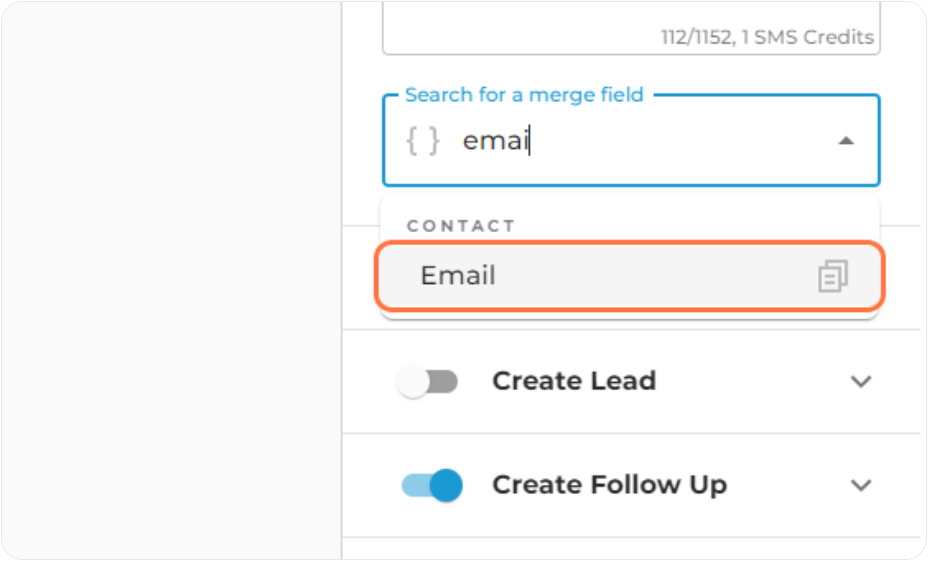
Task: Click the Create Follow Up heading text
Action: 610,485
